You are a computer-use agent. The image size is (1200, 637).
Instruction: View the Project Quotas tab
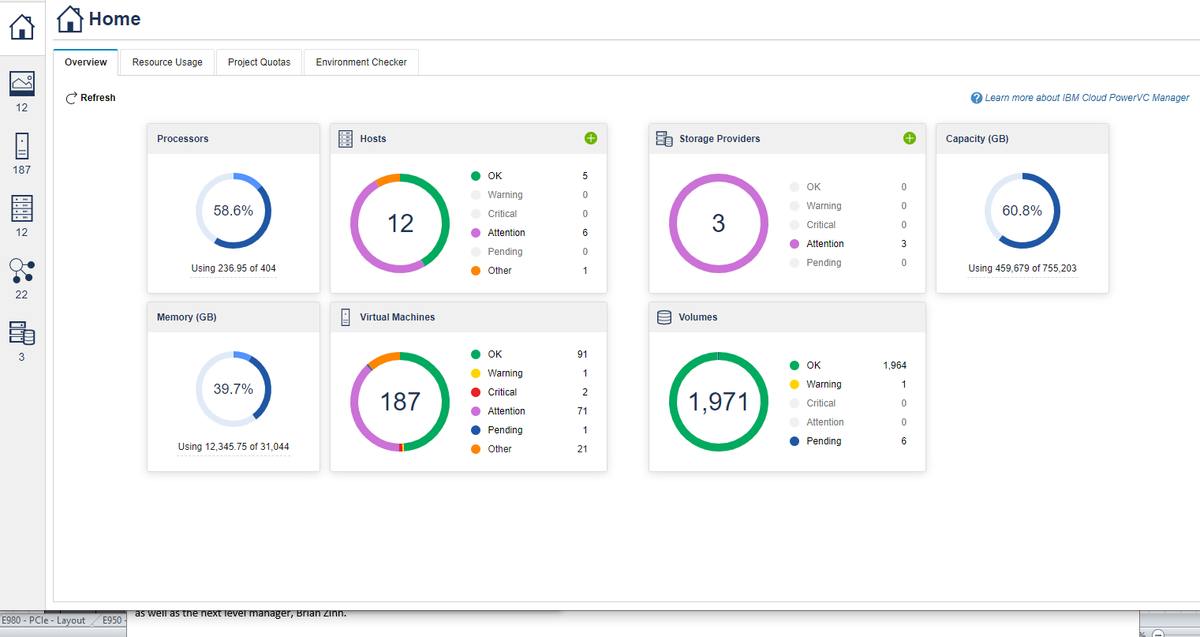(x=259, y=62)
